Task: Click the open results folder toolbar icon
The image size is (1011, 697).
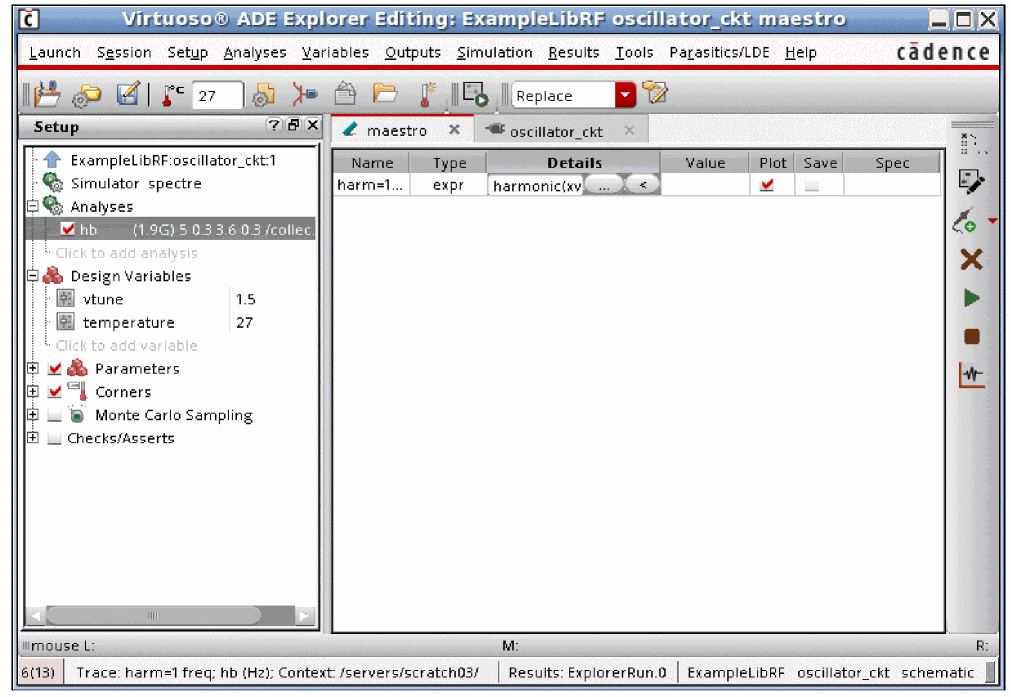Action: [x=385, y=93]
